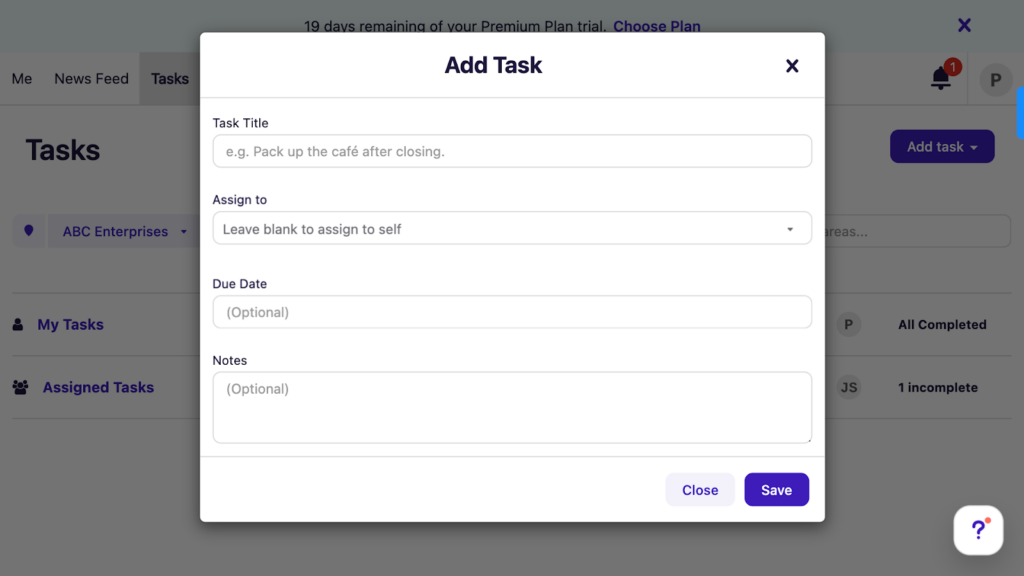Expand the Assign to dropdown
1024x576 pixels.
[511, 229]
